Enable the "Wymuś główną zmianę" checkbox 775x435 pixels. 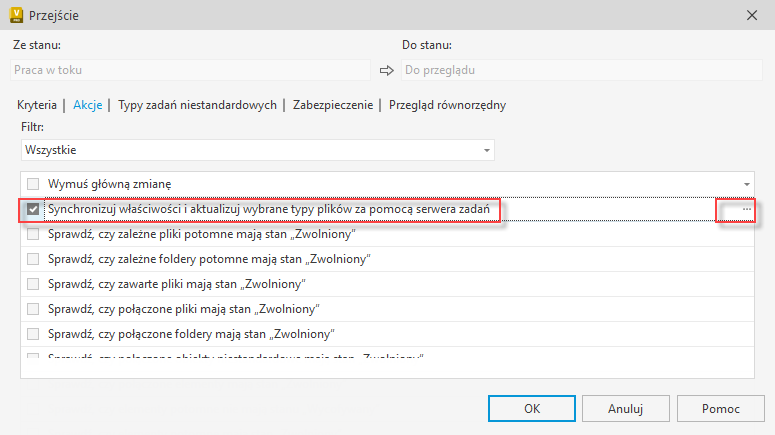[34, 184]
